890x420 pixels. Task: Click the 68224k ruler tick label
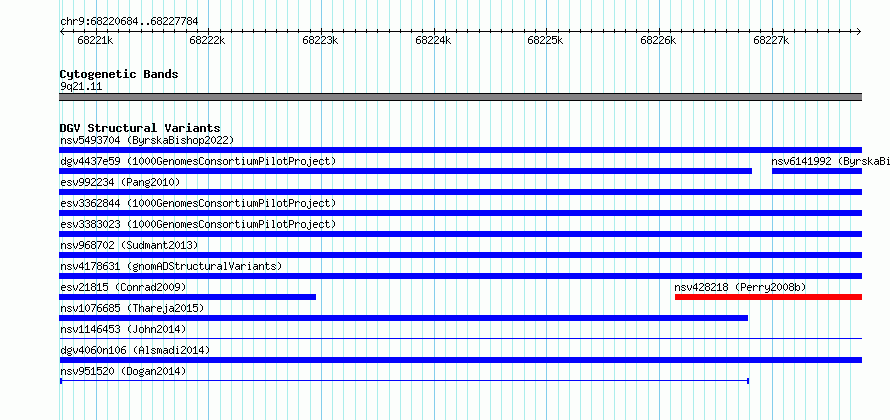pyautogui.click(x=434, y=40)
